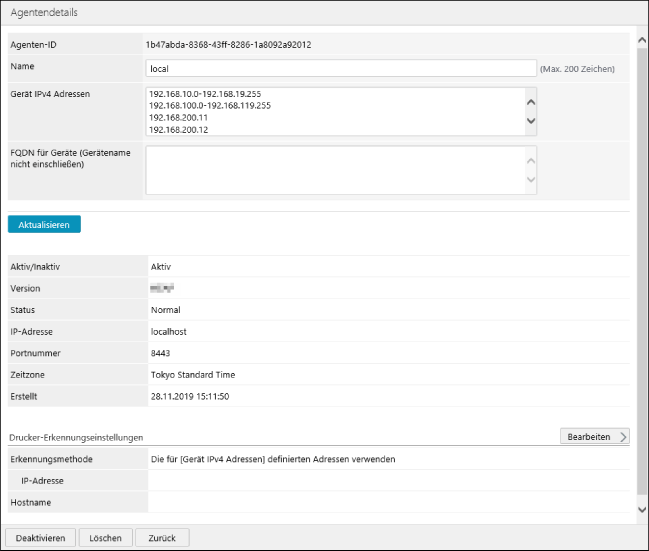Click the Deaktivieren button

[x=41, y=538]
